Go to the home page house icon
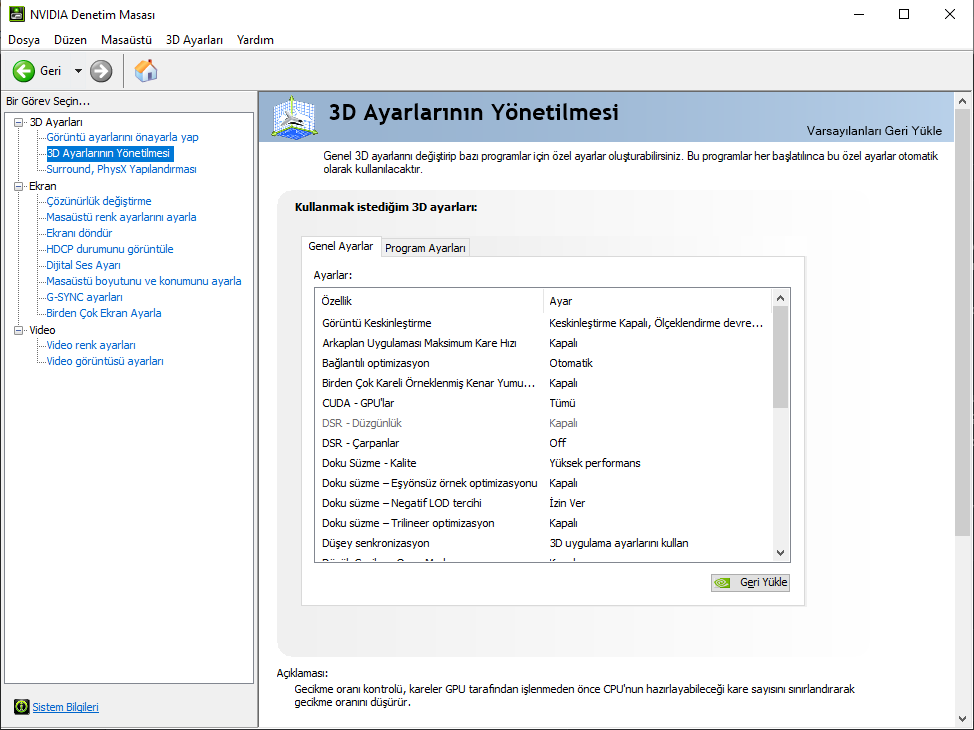 point(146,71)
